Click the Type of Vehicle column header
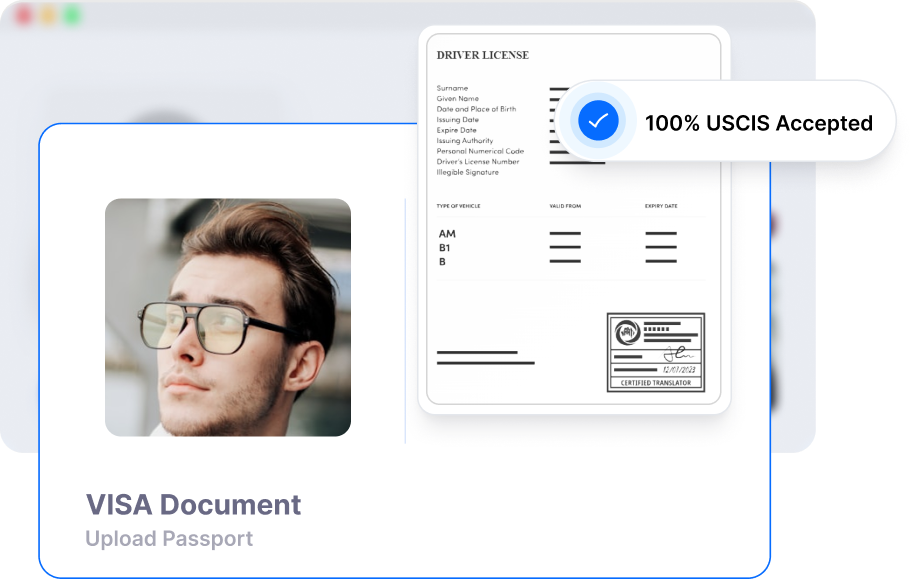The width and height of the screenshot is (915, 579). click(458, 206)
